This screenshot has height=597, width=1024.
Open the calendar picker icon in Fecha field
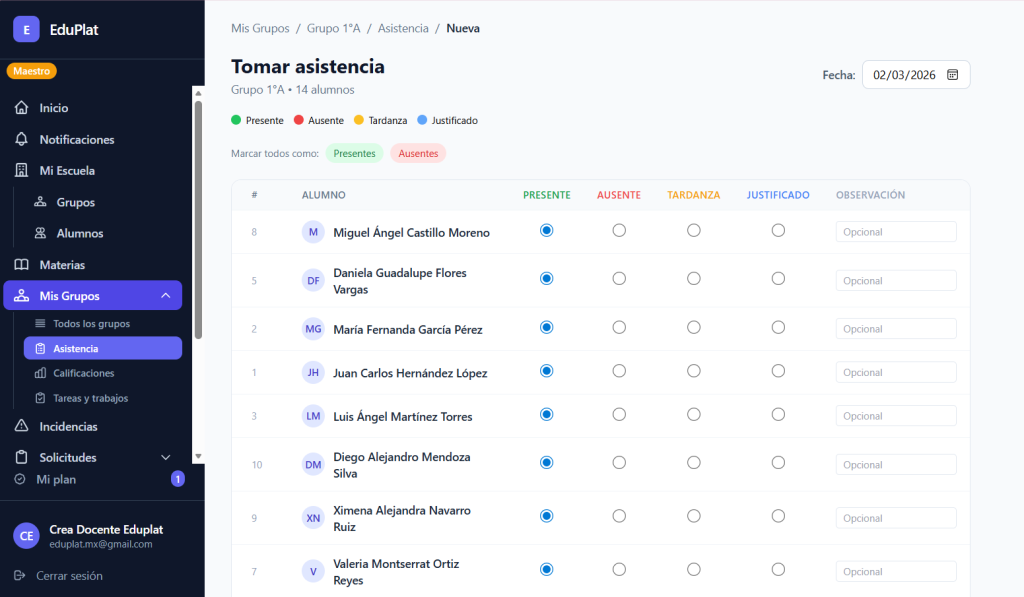[952, 75]
